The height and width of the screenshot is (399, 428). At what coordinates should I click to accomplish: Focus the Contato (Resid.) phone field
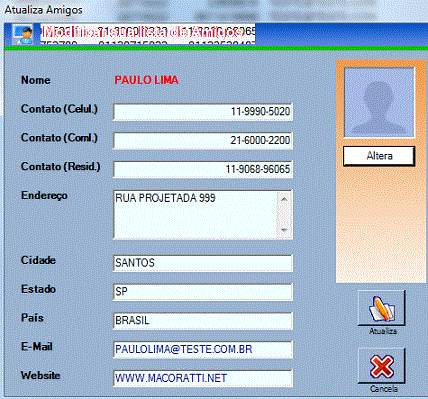203,169
